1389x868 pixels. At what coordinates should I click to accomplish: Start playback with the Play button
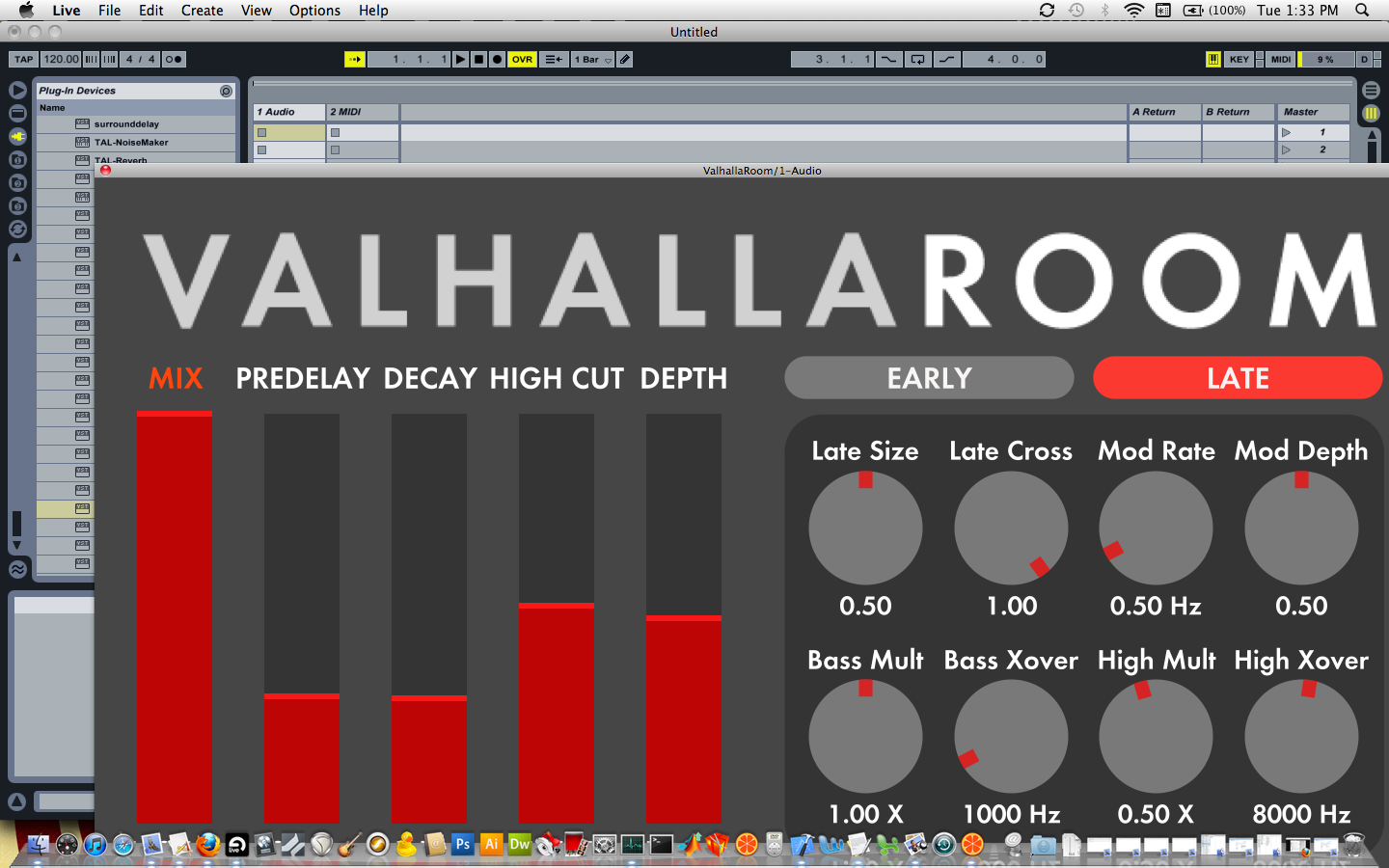(461, 59)
